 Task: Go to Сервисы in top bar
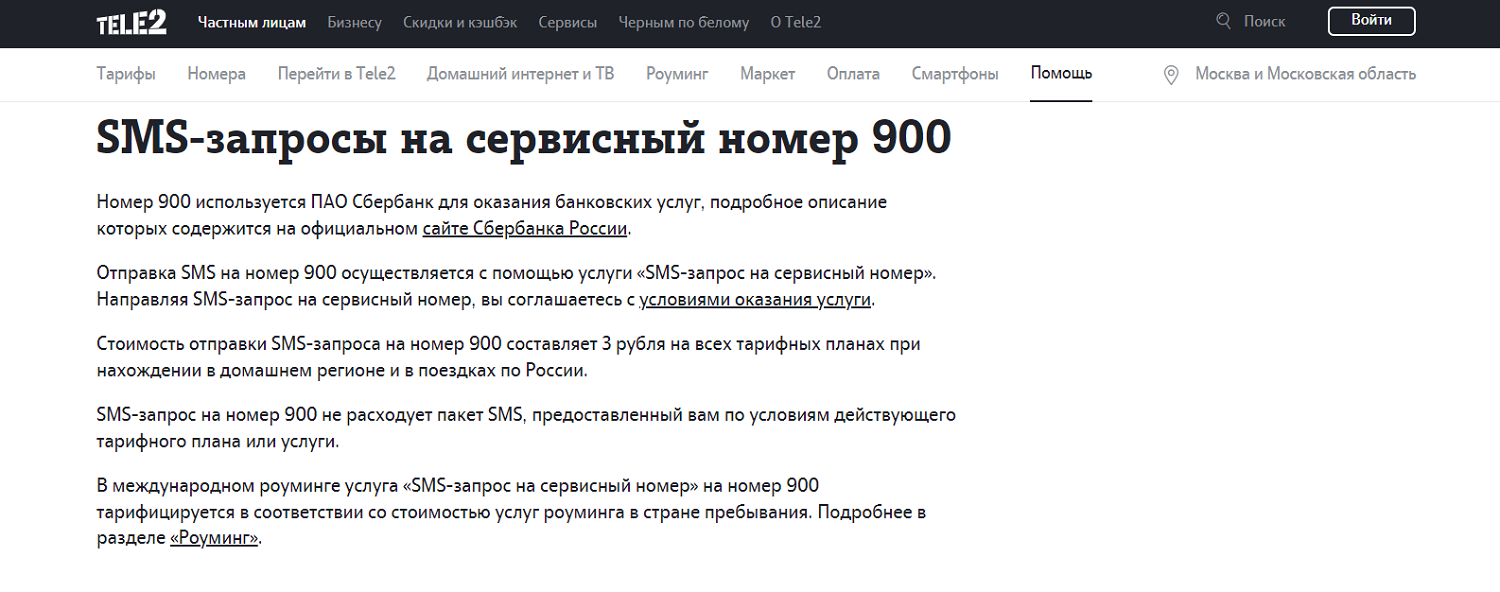(x=567, y=22)
